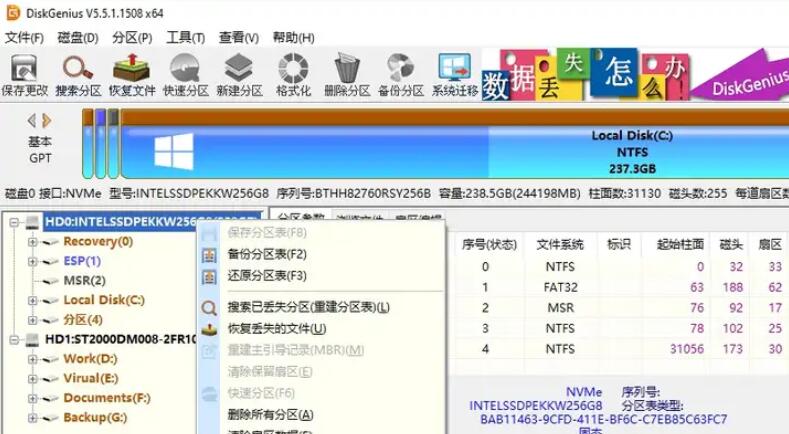The width and height of the screenshot is (789, 434).
Task: Click the 序号(状态) column header
Action: coord(489,245)
